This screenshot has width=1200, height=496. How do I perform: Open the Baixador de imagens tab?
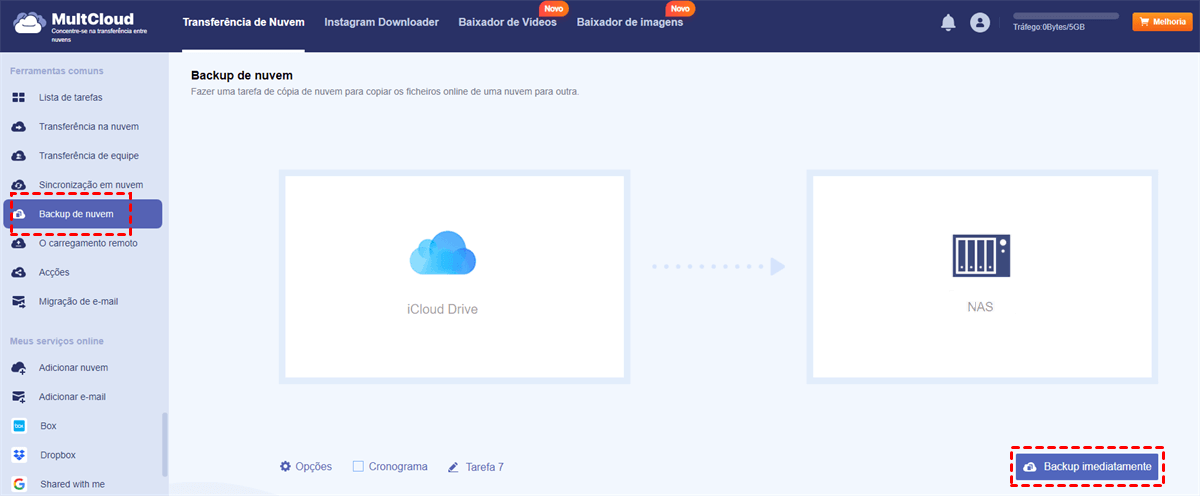pos(630,22)
